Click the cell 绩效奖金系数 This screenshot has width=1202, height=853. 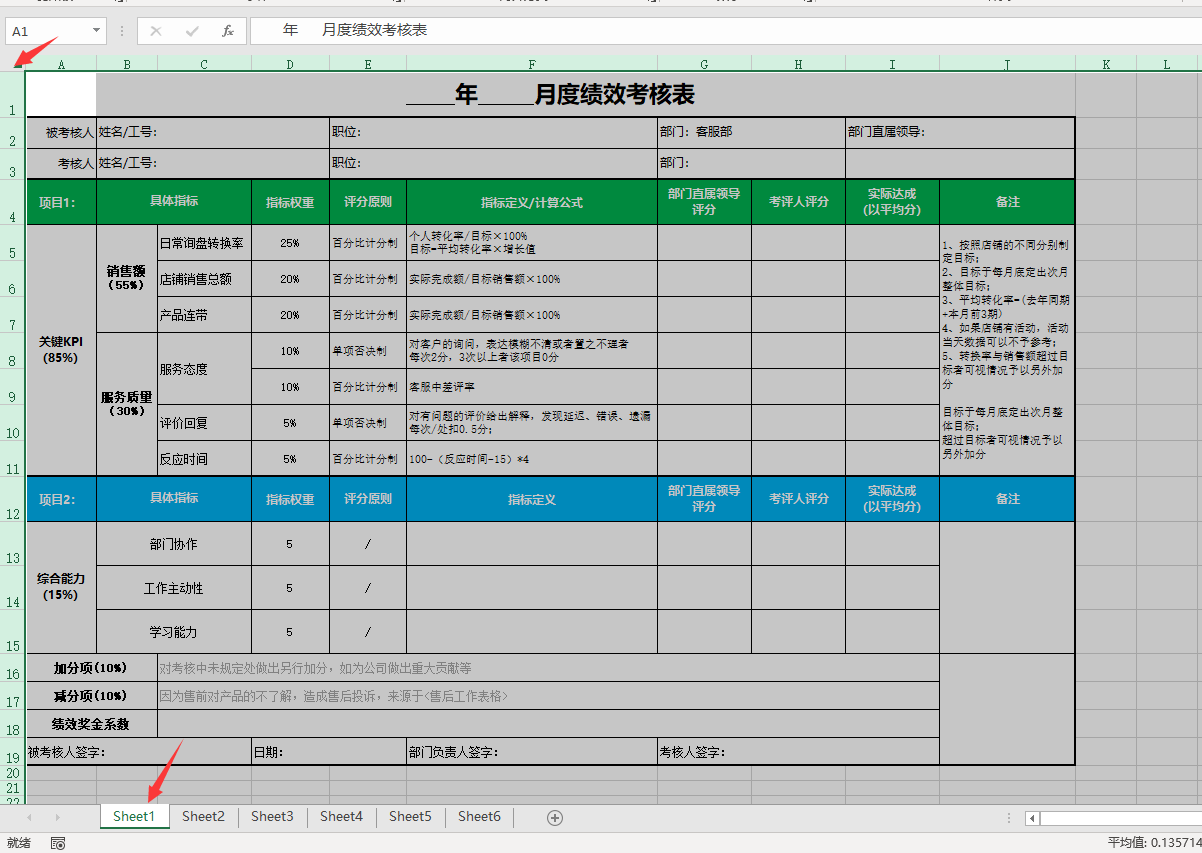pyautogui.click(x=92, y=724)
